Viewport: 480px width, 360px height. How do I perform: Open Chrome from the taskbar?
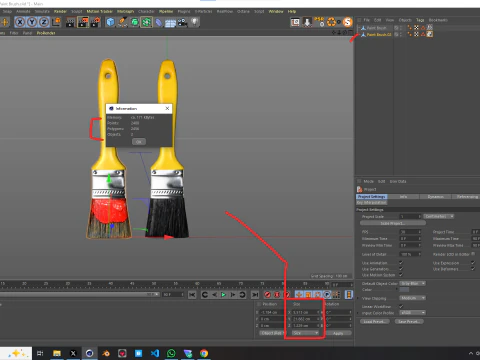204,353
